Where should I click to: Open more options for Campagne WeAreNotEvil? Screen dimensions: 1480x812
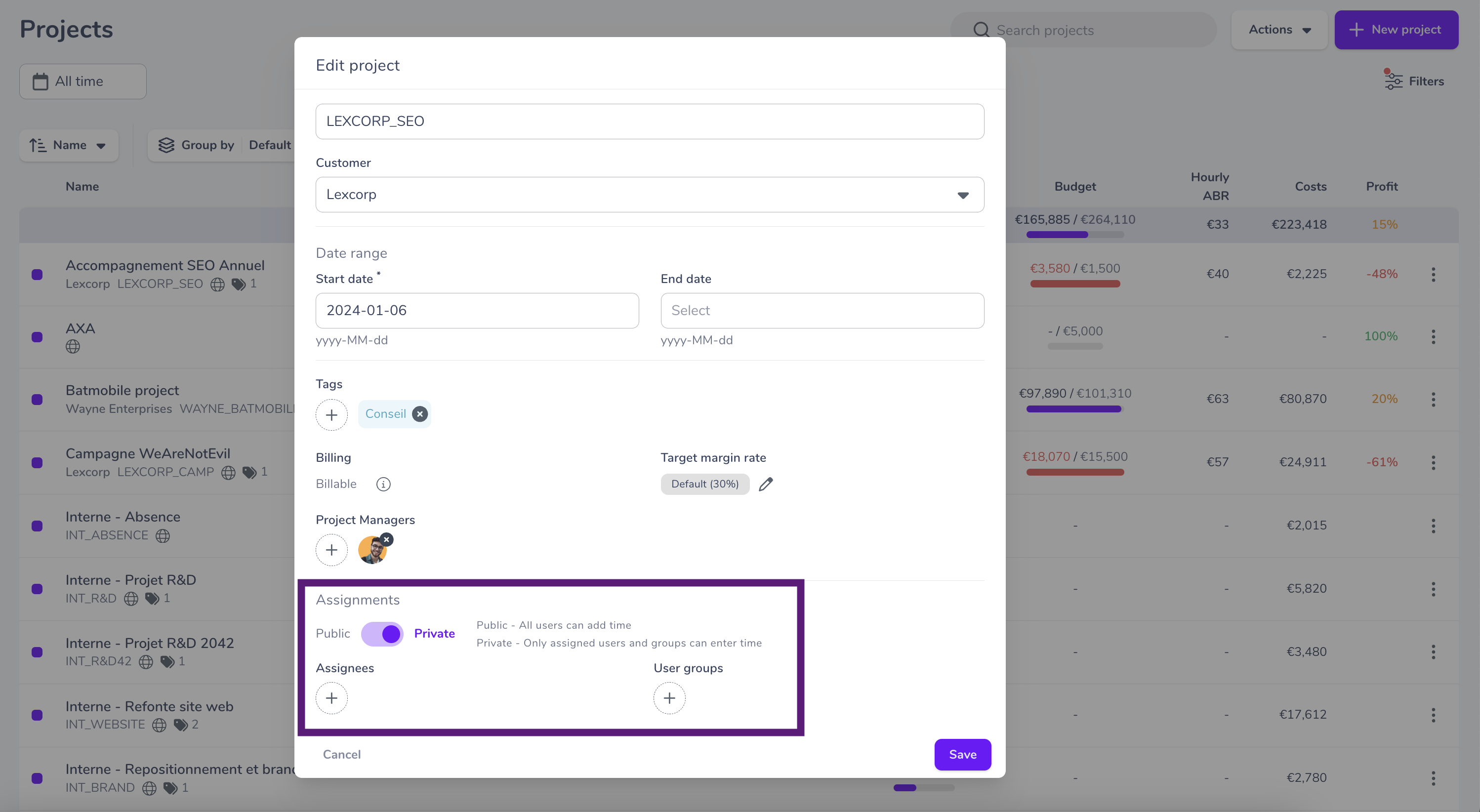[x=1434, y=463]
